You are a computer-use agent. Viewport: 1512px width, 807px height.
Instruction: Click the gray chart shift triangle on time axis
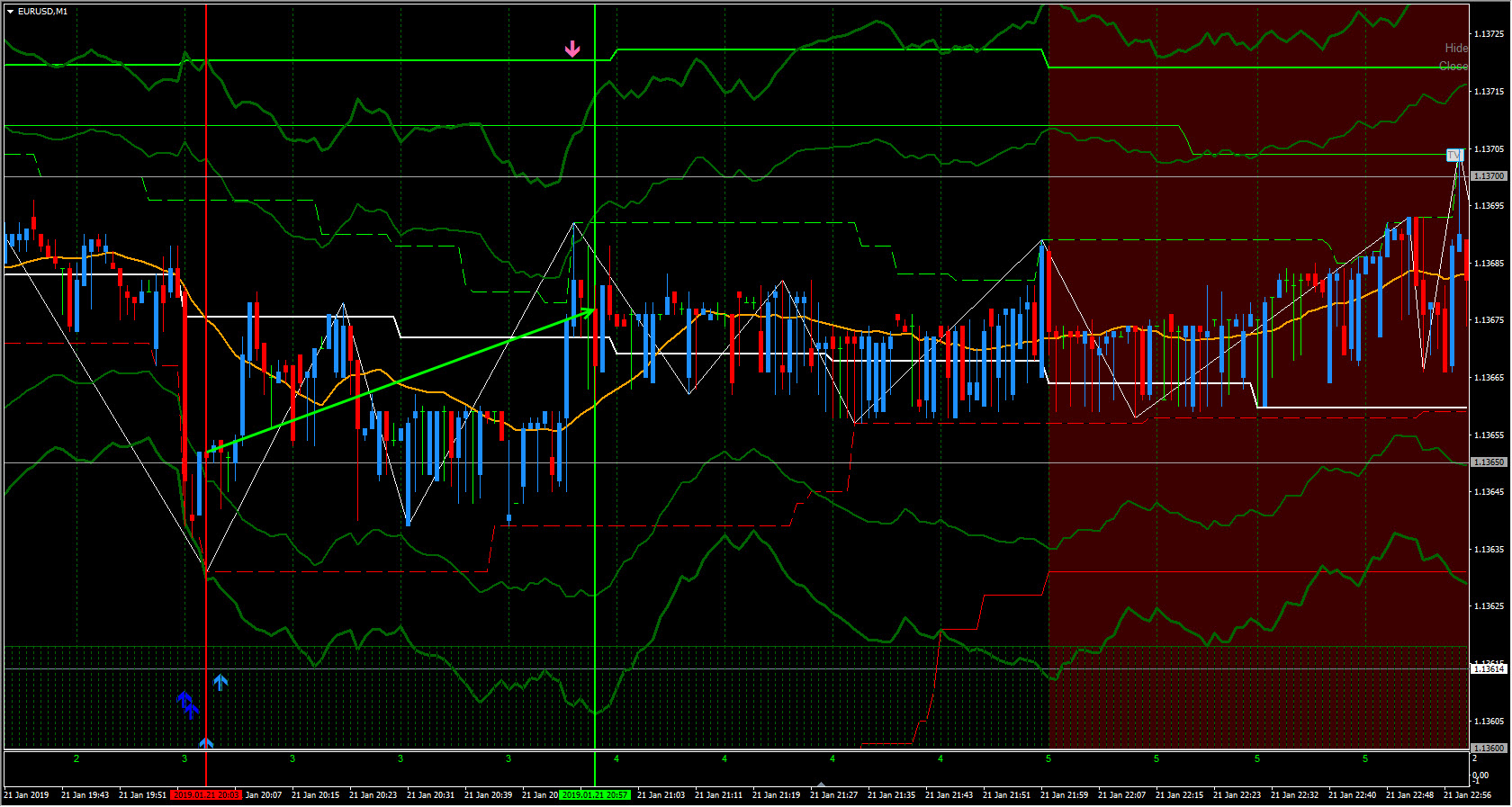820,785
